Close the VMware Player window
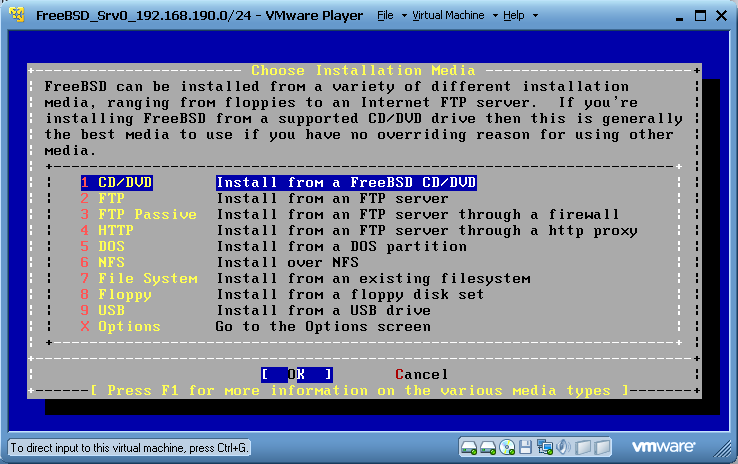Viewport: 738px width, 464px height. (722, 16)
